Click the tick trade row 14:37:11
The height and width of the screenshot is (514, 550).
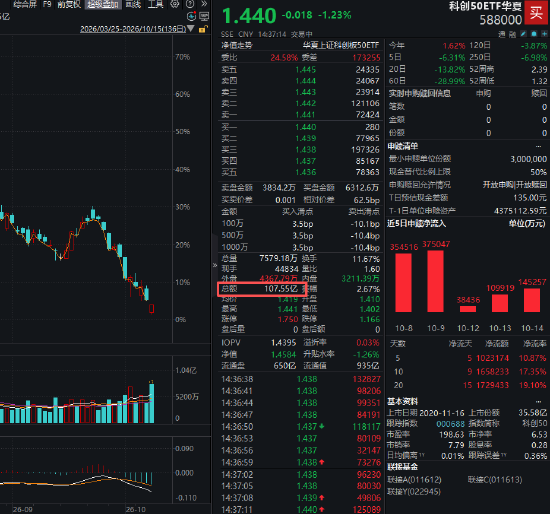point(301,509)
